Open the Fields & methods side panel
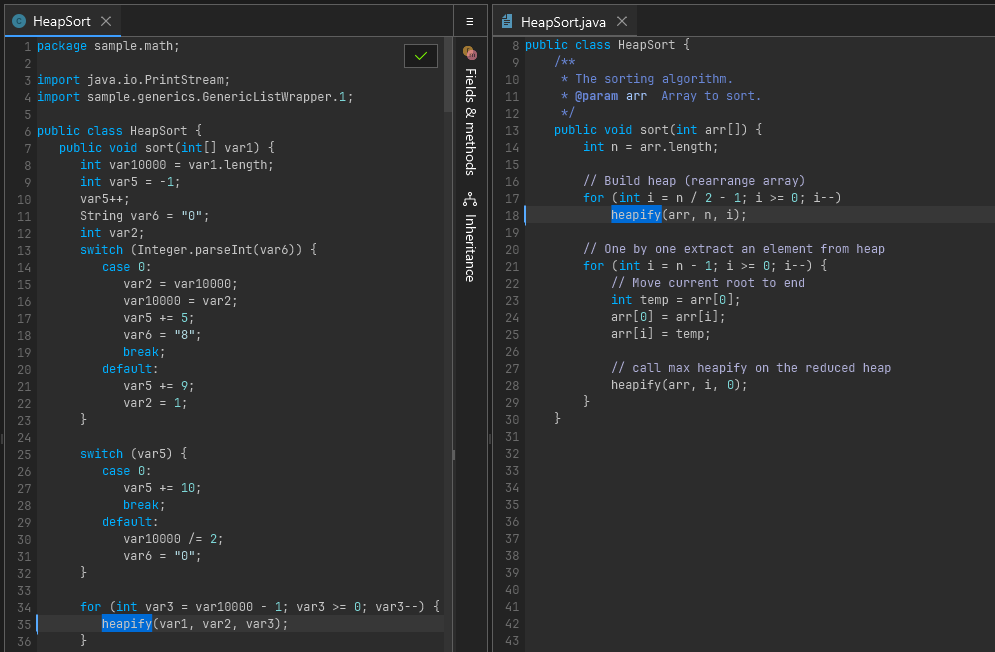This screenshot has height=652, width=995. pos(470,121)
